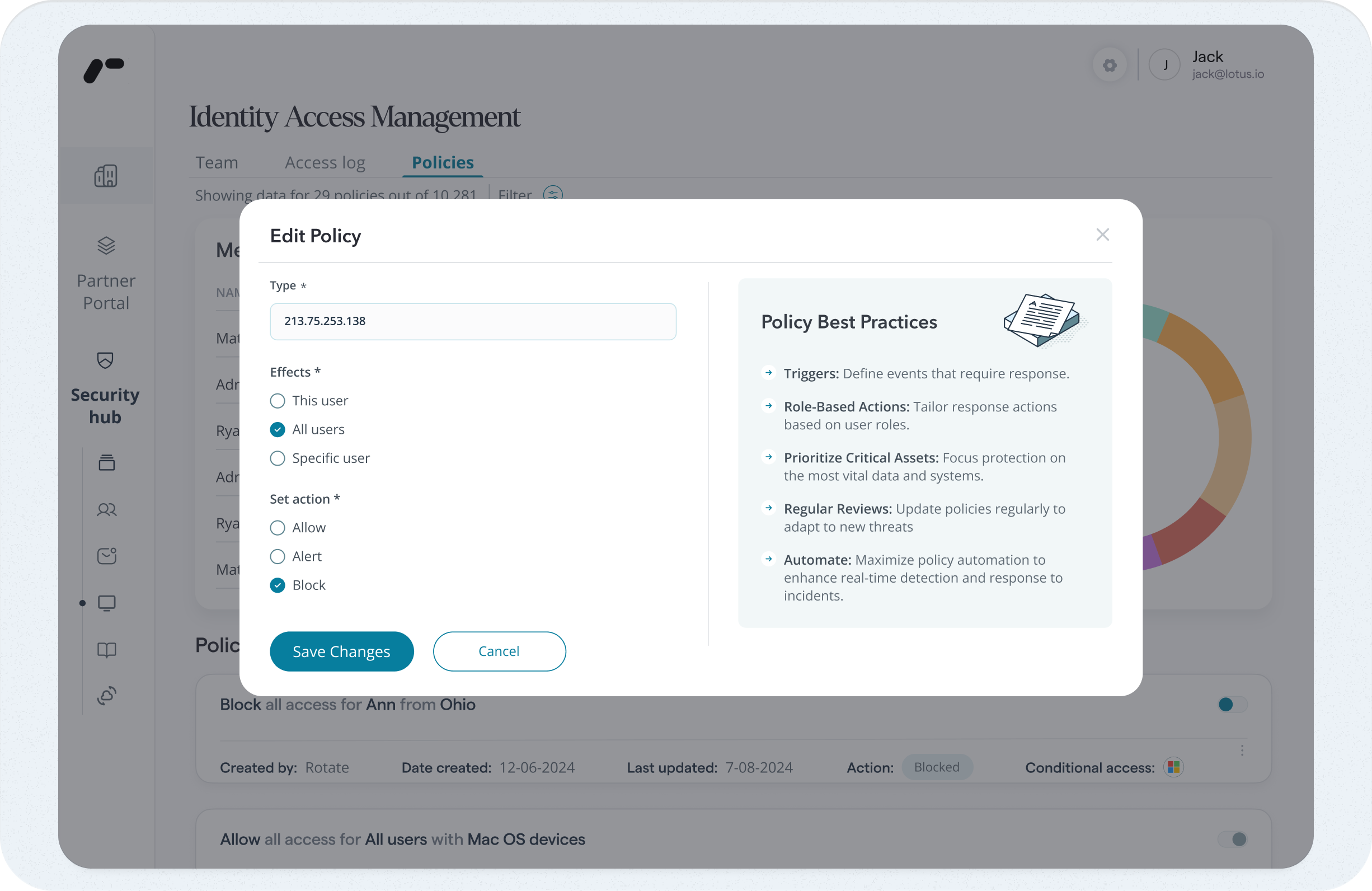
Task: Choose the 'Allow' action option
Action: coord(278,528)
